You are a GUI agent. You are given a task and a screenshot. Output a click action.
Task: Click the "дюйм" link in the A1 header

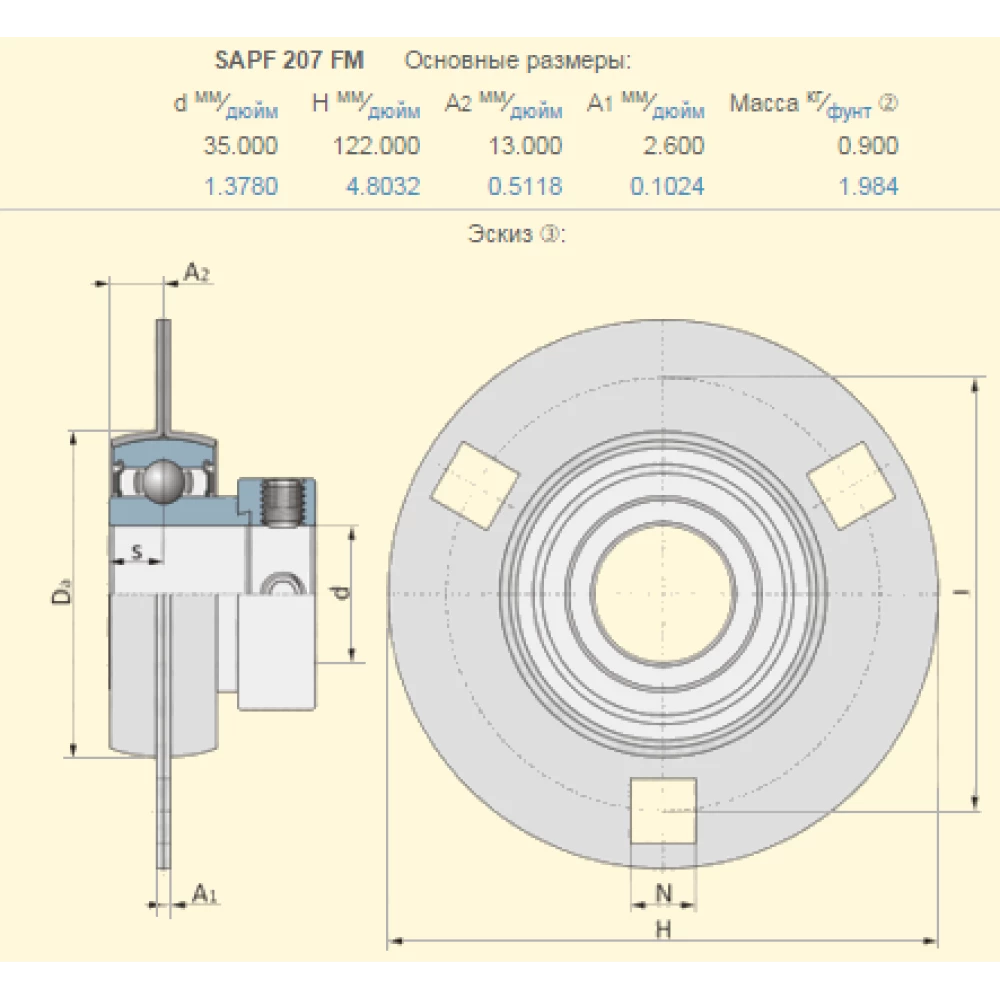679,112
